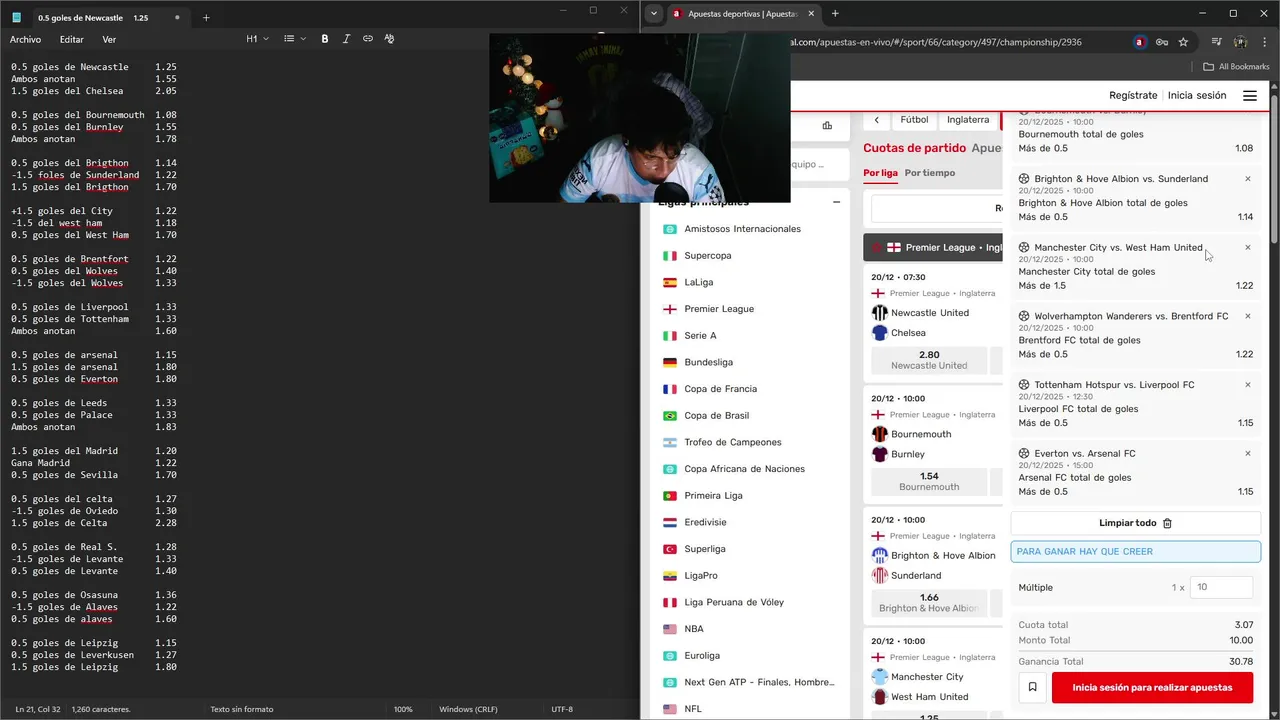
Task: Remove the Wolverhampton vs. Brentford bet
Action: (1248, 316)
